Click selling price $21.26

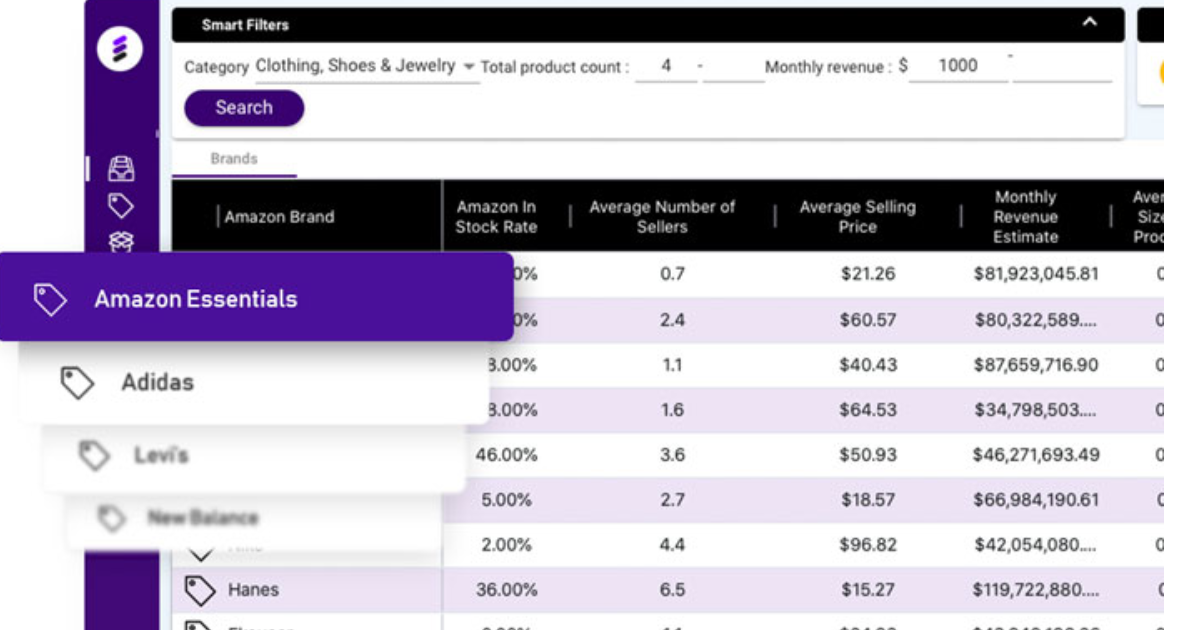coord(869,274)
